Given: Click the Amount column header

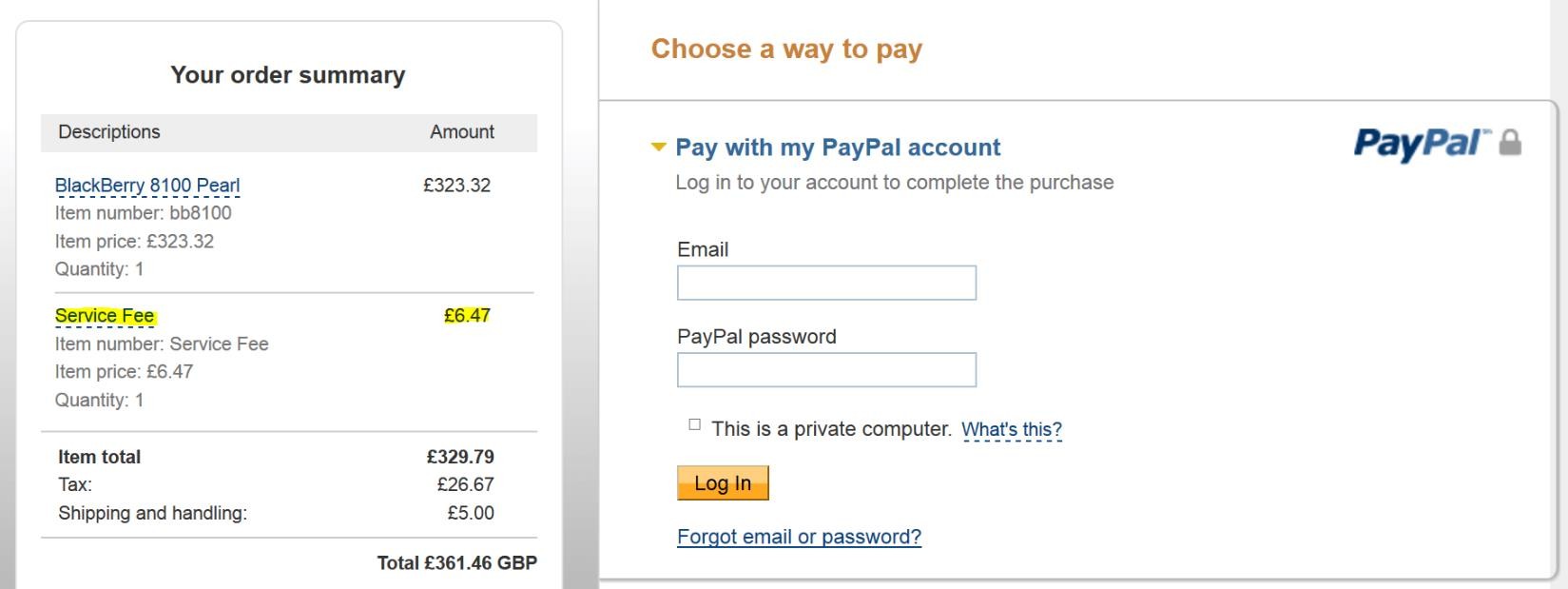Looking at the screenshot, I should point(462,132).
